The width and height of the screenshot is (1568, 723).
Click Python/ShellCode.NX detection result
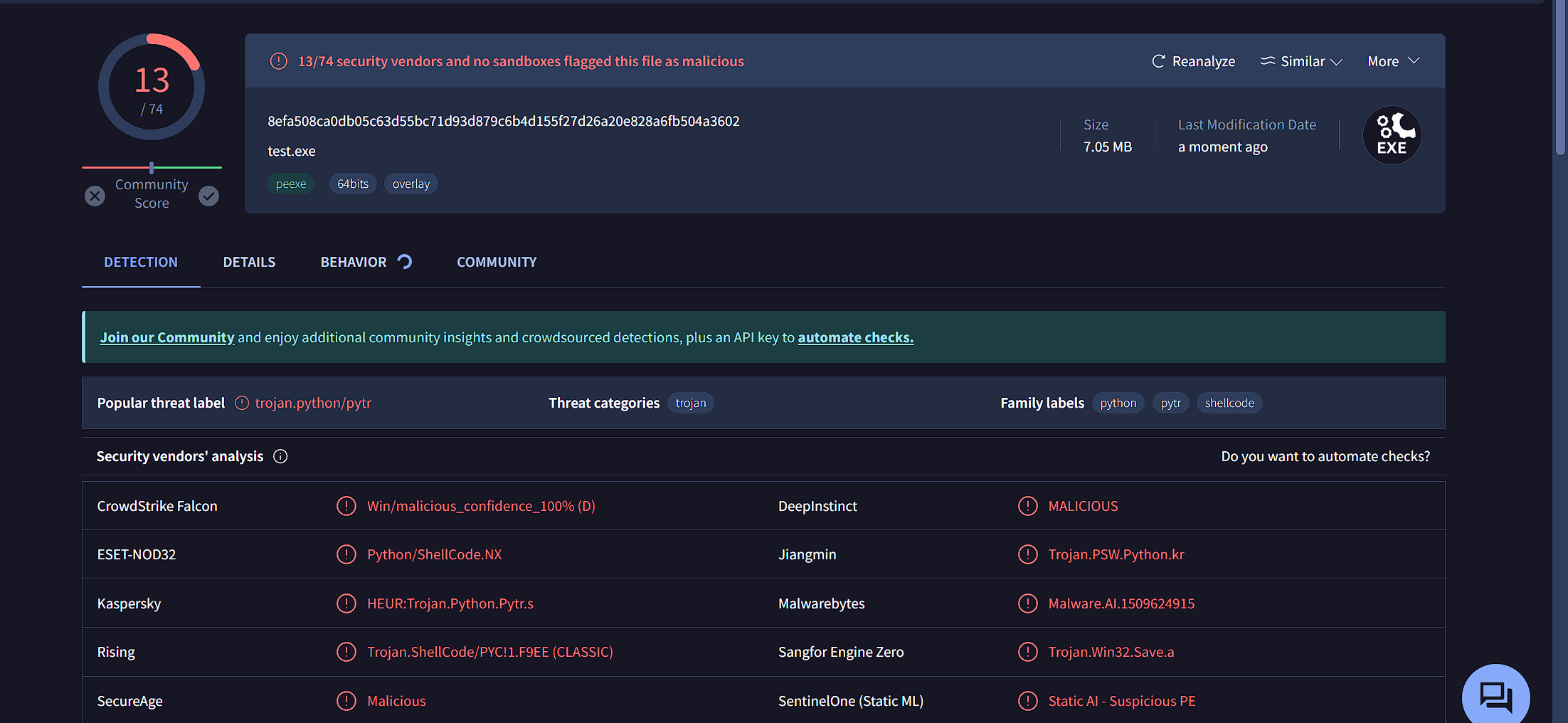click(x=434, y=554)
